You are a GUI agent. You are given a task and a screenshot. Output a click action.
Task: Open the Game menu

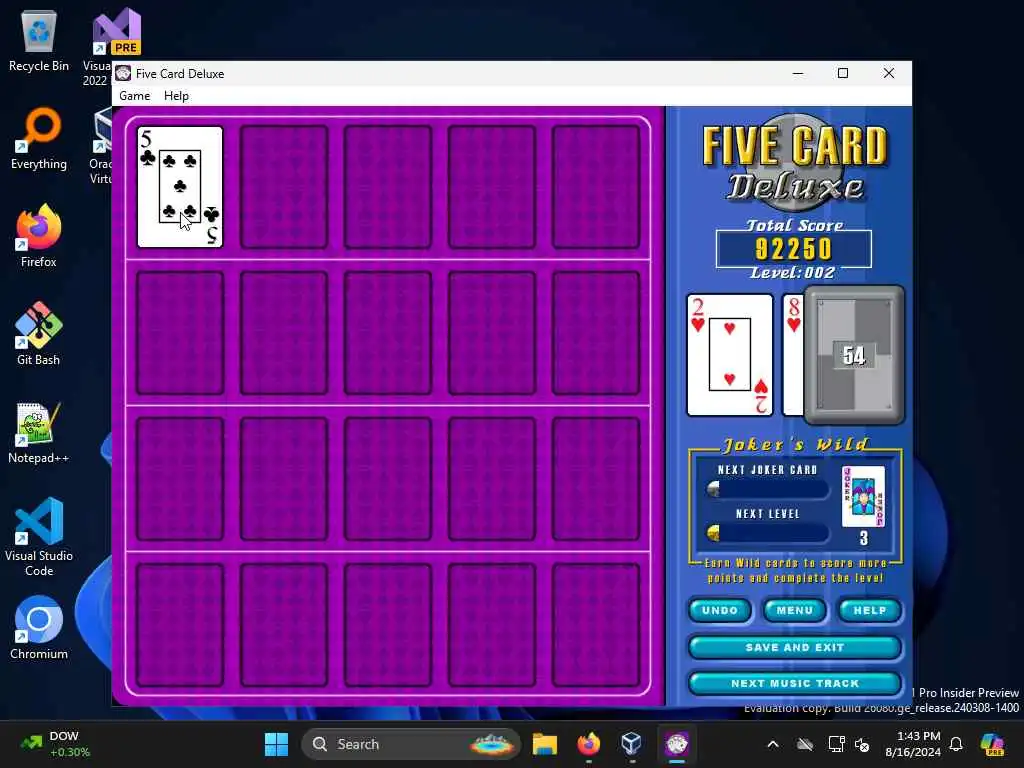click(x=135, y=96)
